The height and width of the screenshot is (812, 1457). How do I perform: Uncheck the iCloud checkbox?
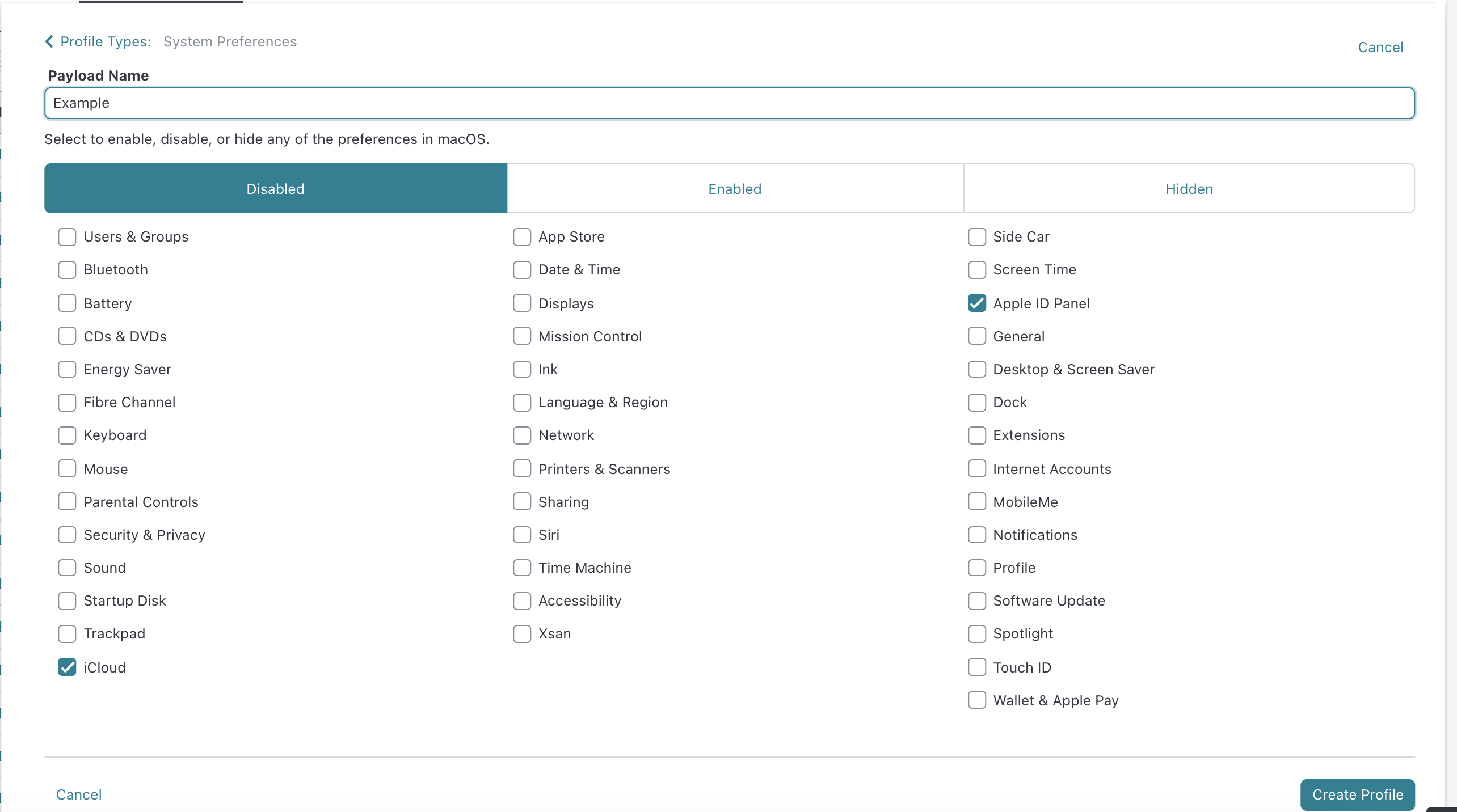point(67,667)
